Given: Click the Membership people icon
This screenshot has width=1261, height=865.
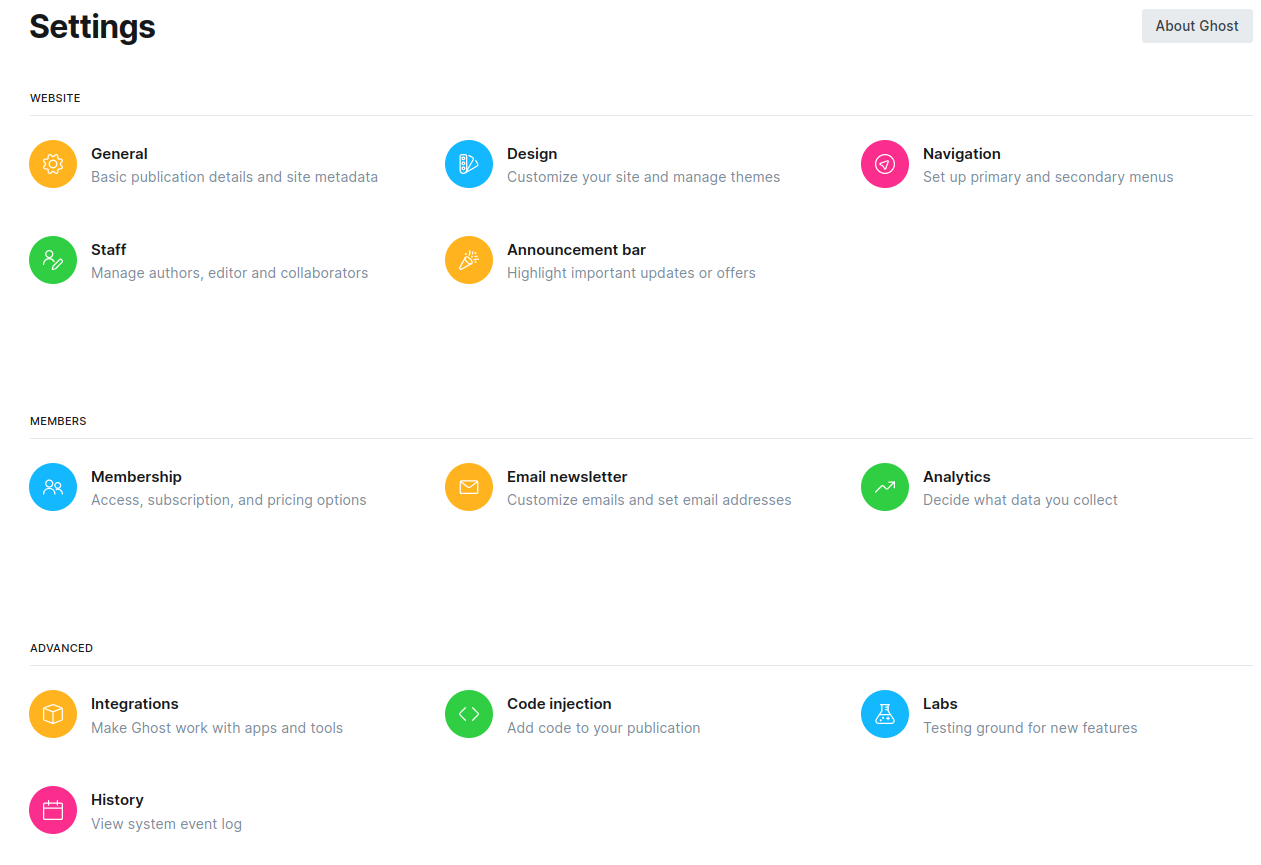Looking at the screenshot, I should (52, 487).
